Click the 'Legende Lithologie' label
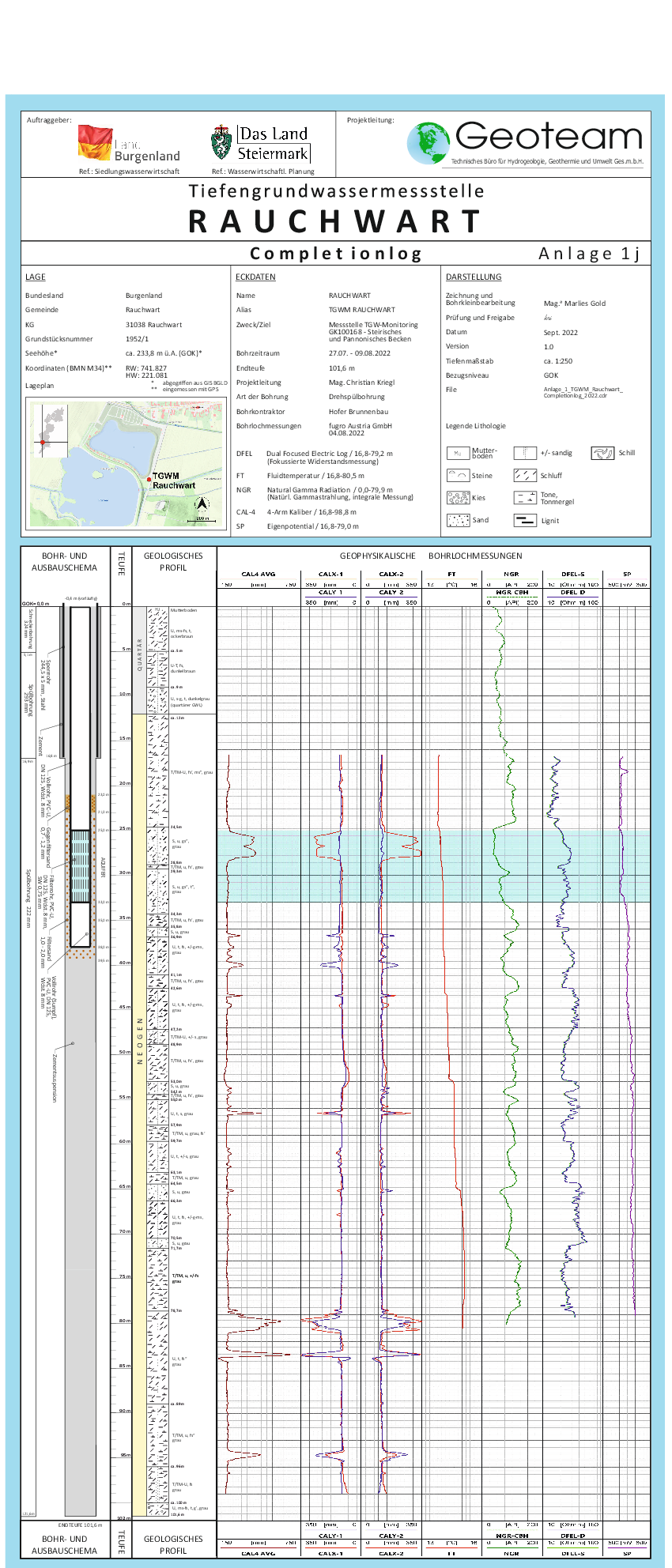Viewport: 672px width, 1568px height. [x=476, y=426]
